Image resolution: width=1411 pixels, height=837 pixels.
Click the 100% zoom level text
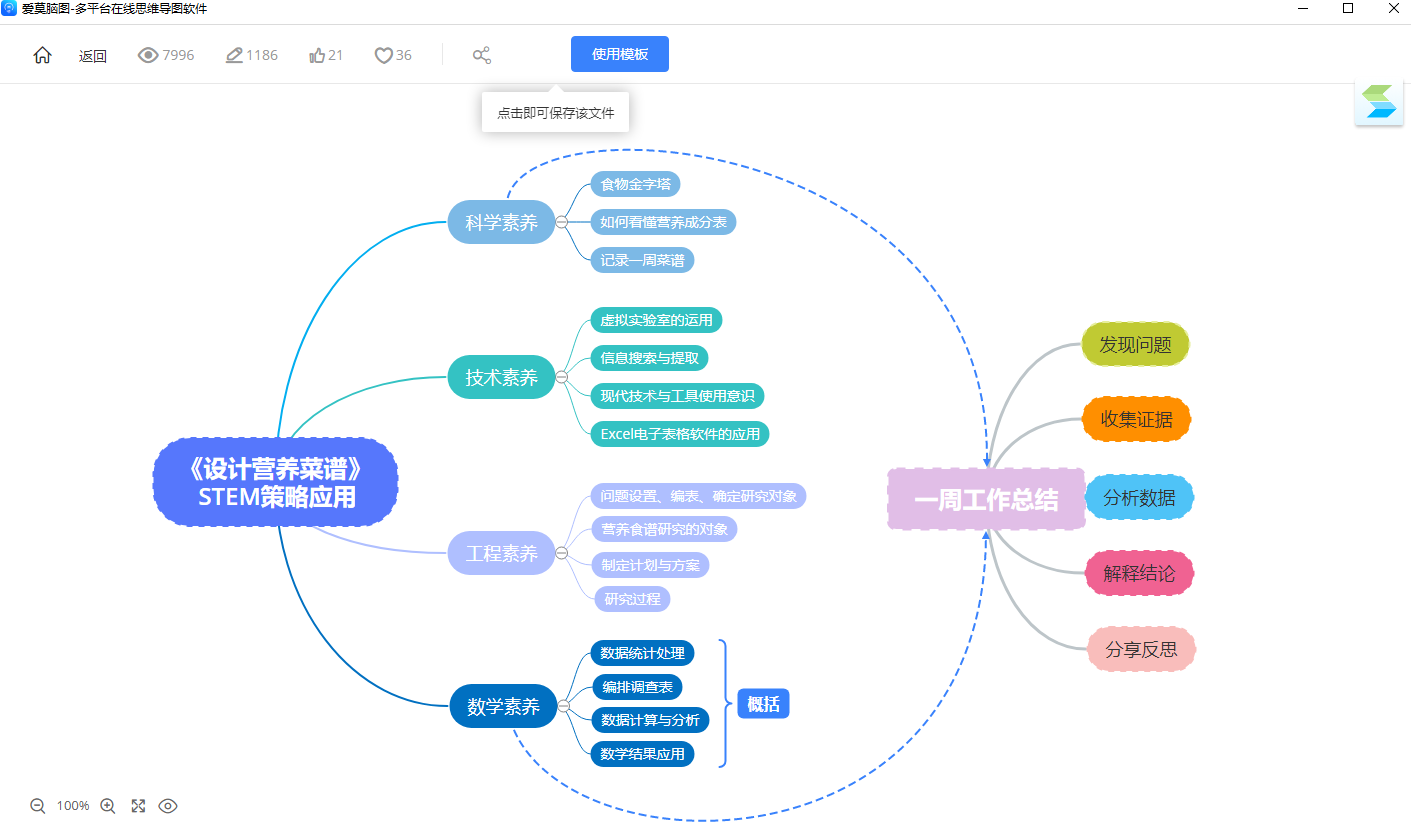73,806
